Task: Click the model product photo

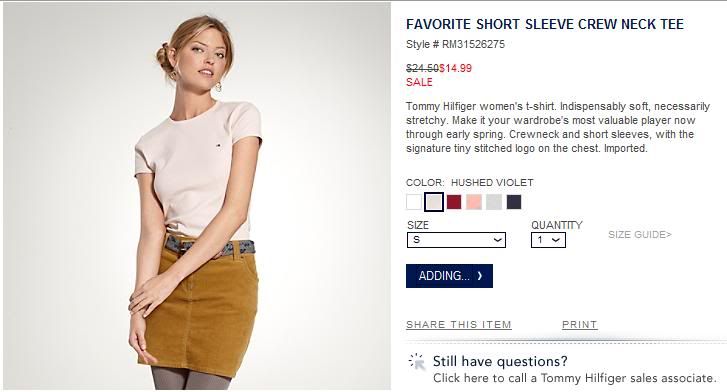Action: pyautogui.click(x=197, y=196)
